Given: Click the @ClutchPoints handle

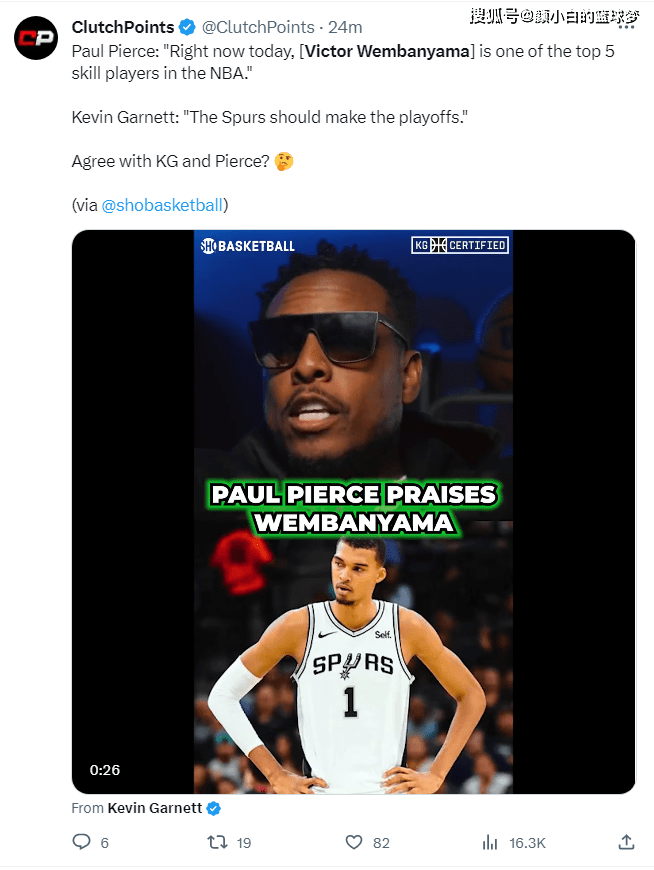Looking at the screenshot, I should 258,27.
